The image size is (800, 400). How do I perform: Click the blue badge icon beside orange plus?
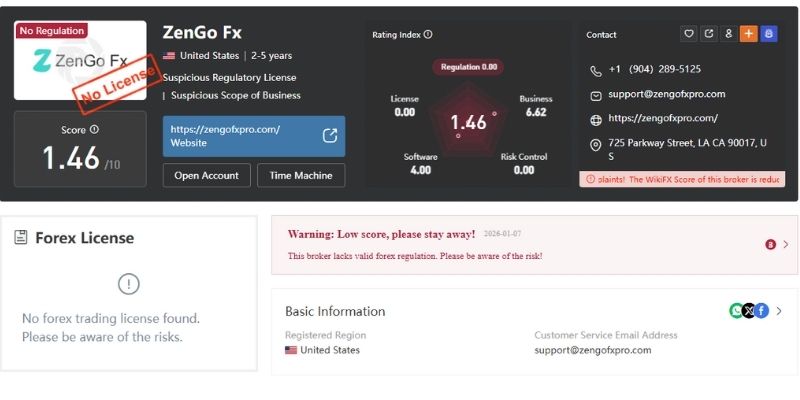tap(769, 34)
